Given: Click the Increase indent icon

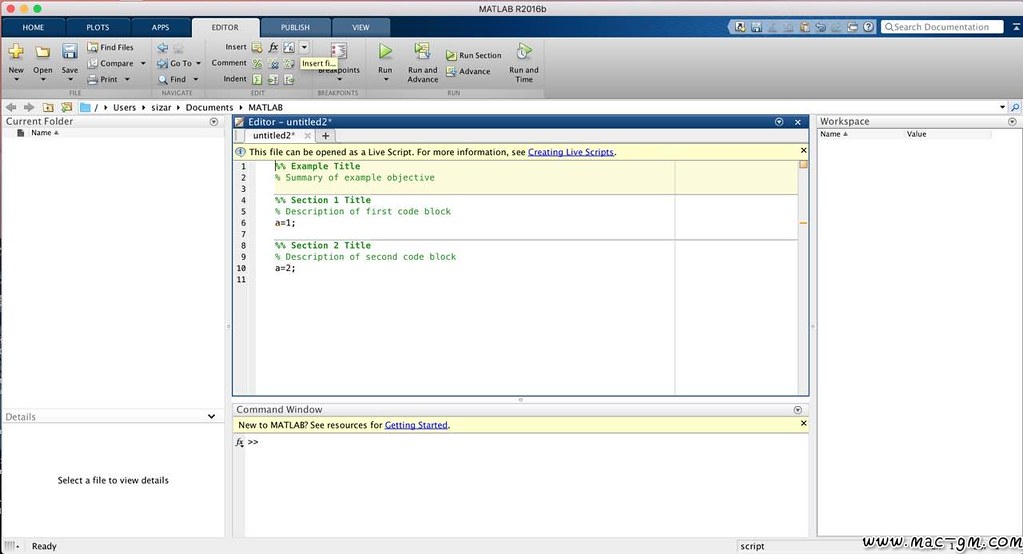Looking at the screenshot, I should coord(273,79).
